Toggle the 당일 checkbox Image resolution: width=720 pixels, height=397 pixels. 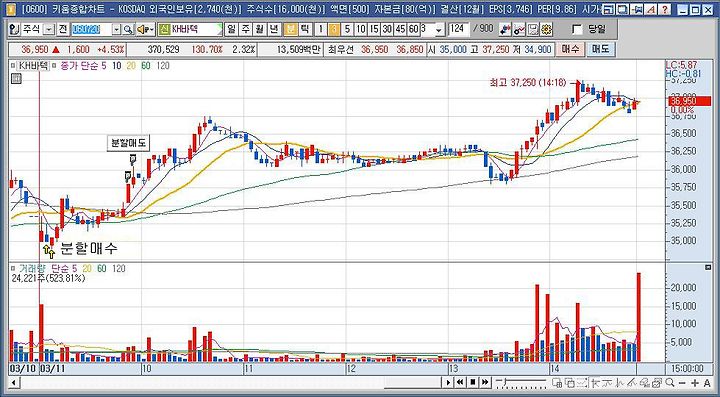pos(577,30)
